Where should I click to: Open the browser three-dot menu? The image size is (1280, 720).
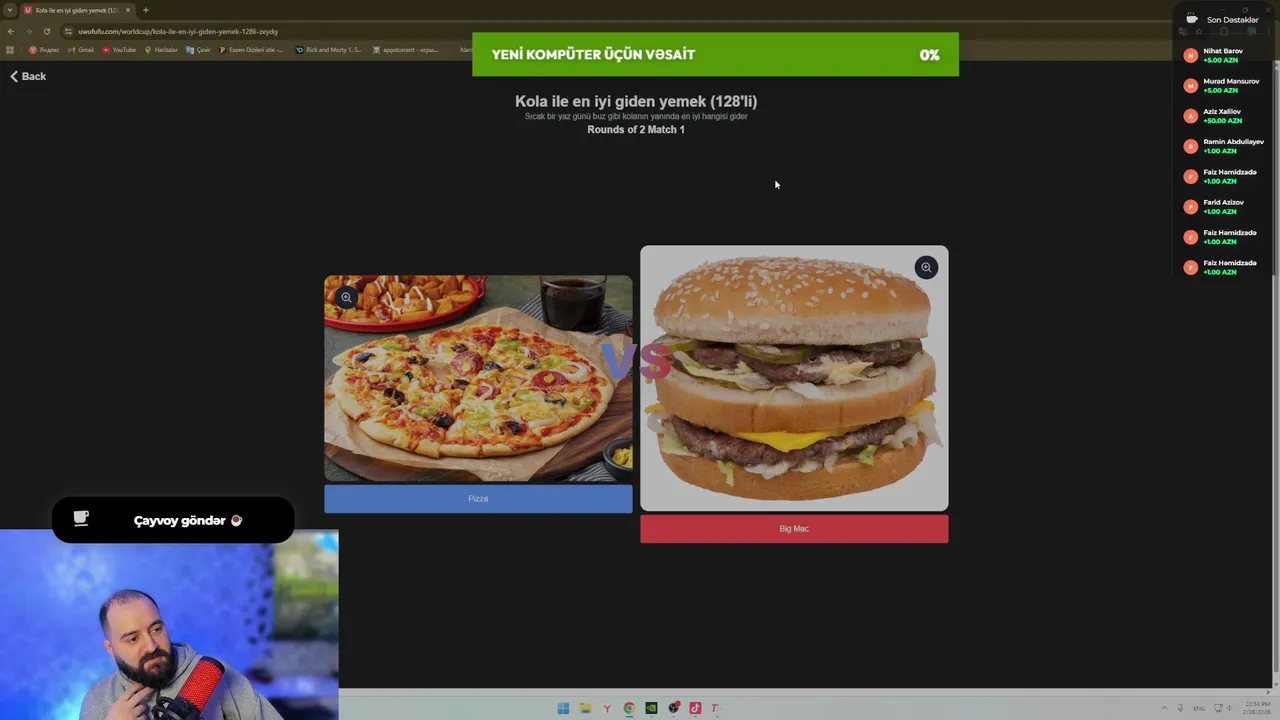[x=1269, y=31]
